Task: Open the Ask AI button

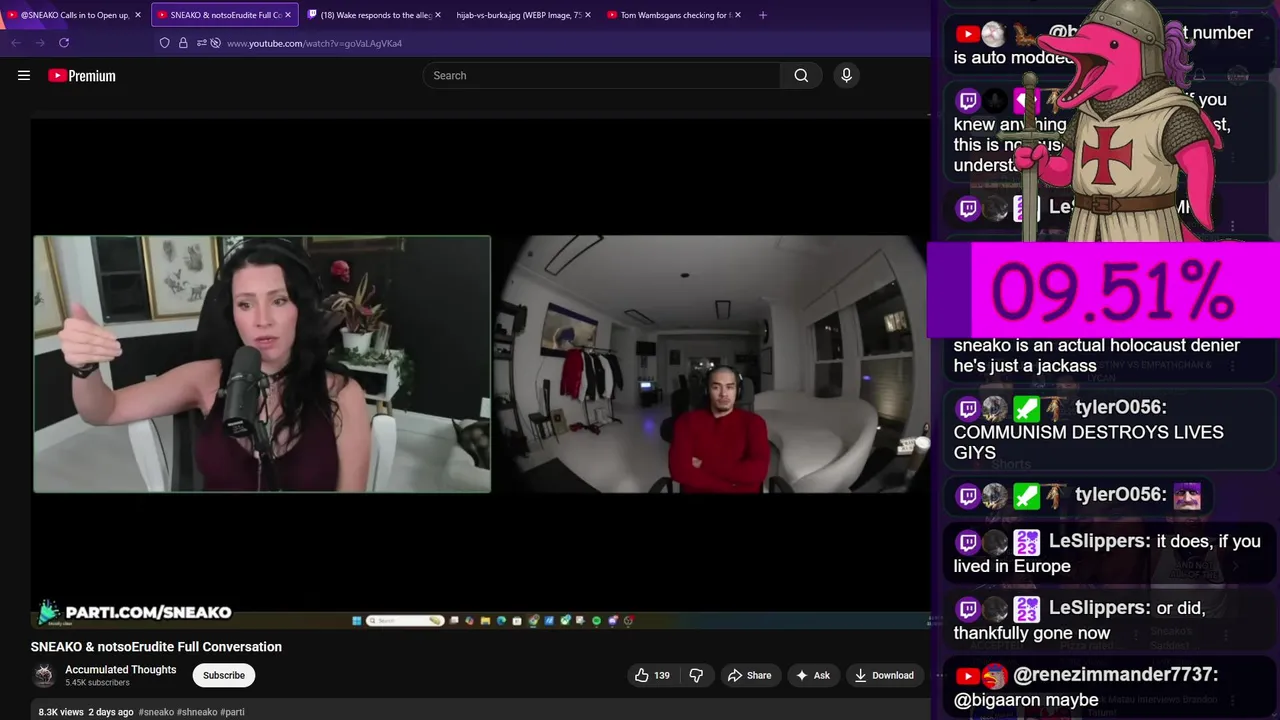Action: pos(812,675)
